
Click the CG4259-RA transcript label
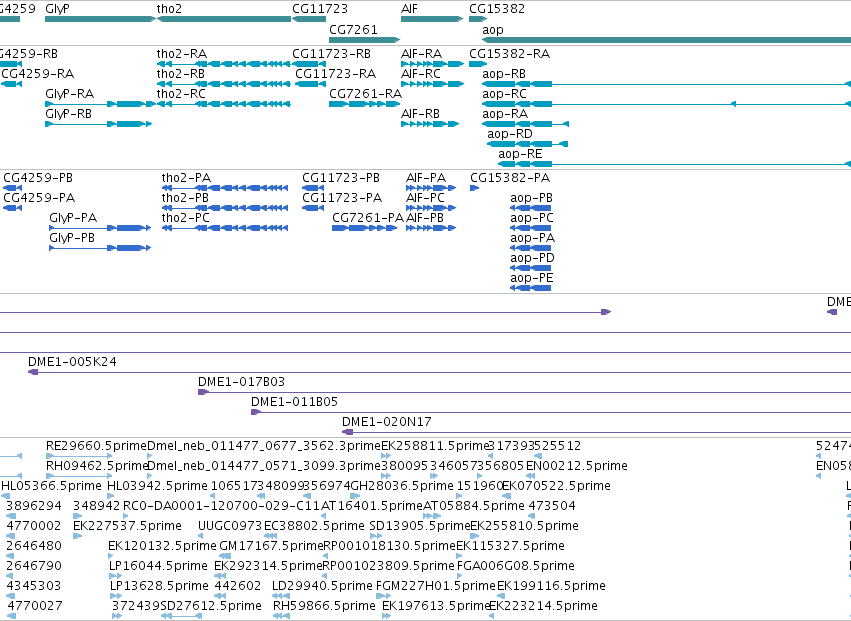pyautogui.click(x=38, y=74)
